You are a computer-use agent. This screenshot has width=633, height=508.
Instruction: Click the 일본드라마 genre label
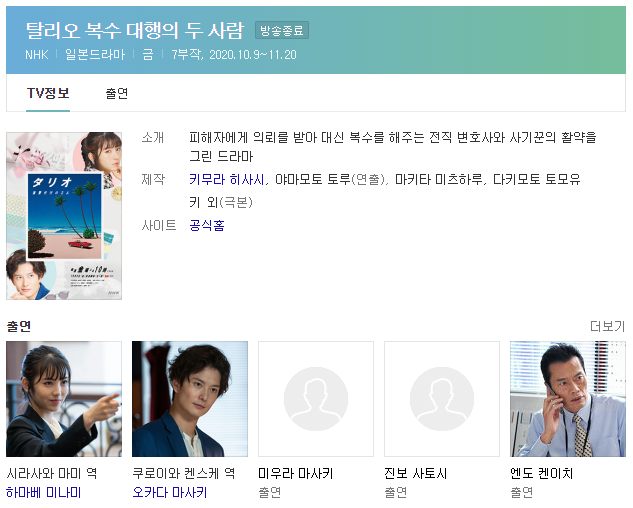pos(95,55)
